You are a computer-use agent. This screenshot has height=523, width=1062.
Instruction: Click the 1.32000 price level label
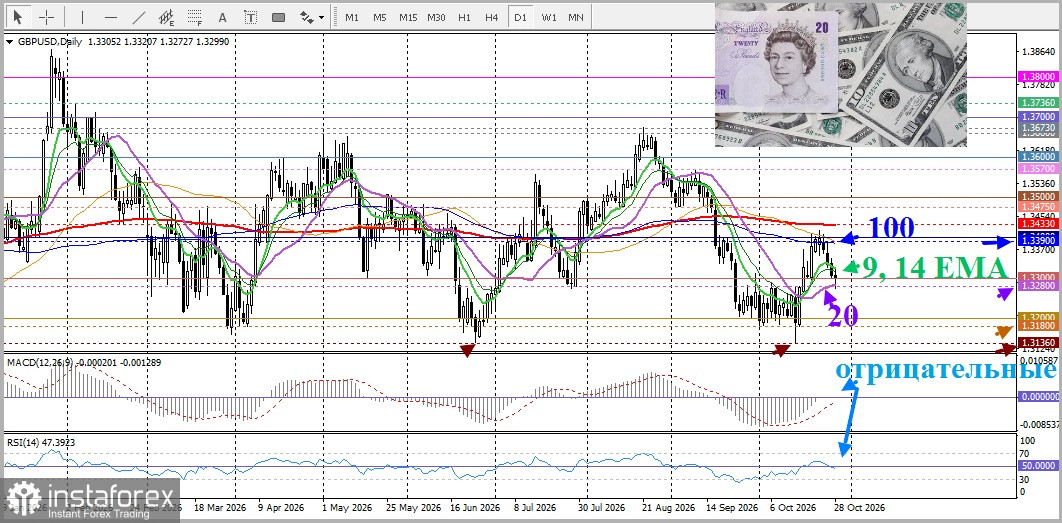coord(1039,318)
